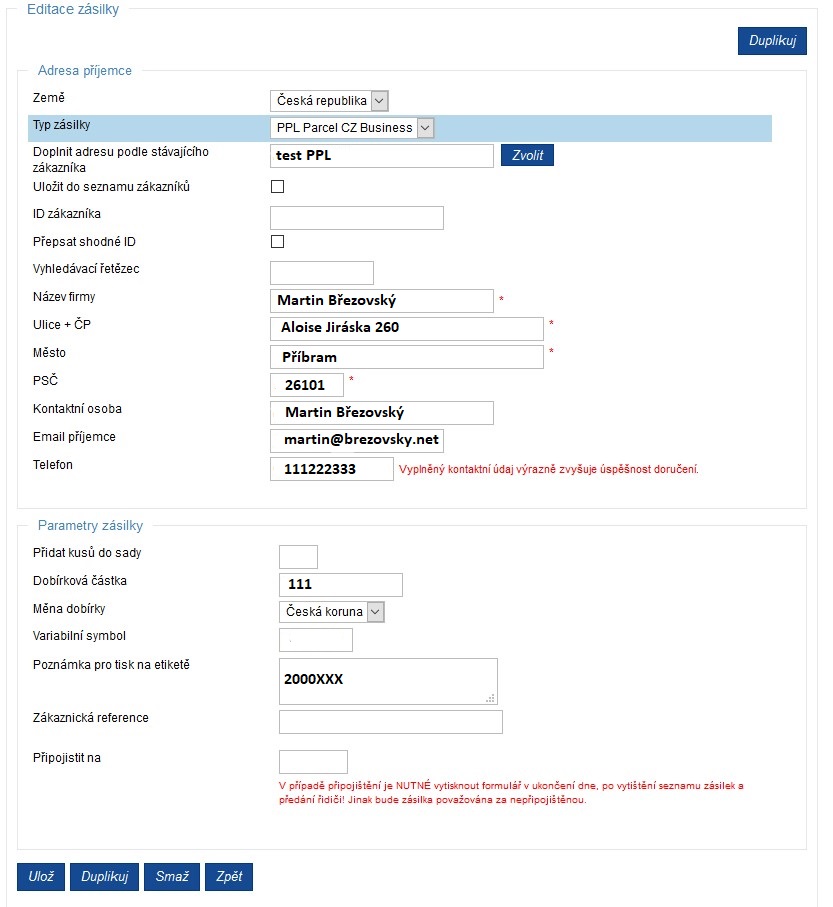The height and width of the screenshot is (907, 833).
Task: Click the Telefon field with 111222333
Action: pyautogui.click(x=331, y=469)
